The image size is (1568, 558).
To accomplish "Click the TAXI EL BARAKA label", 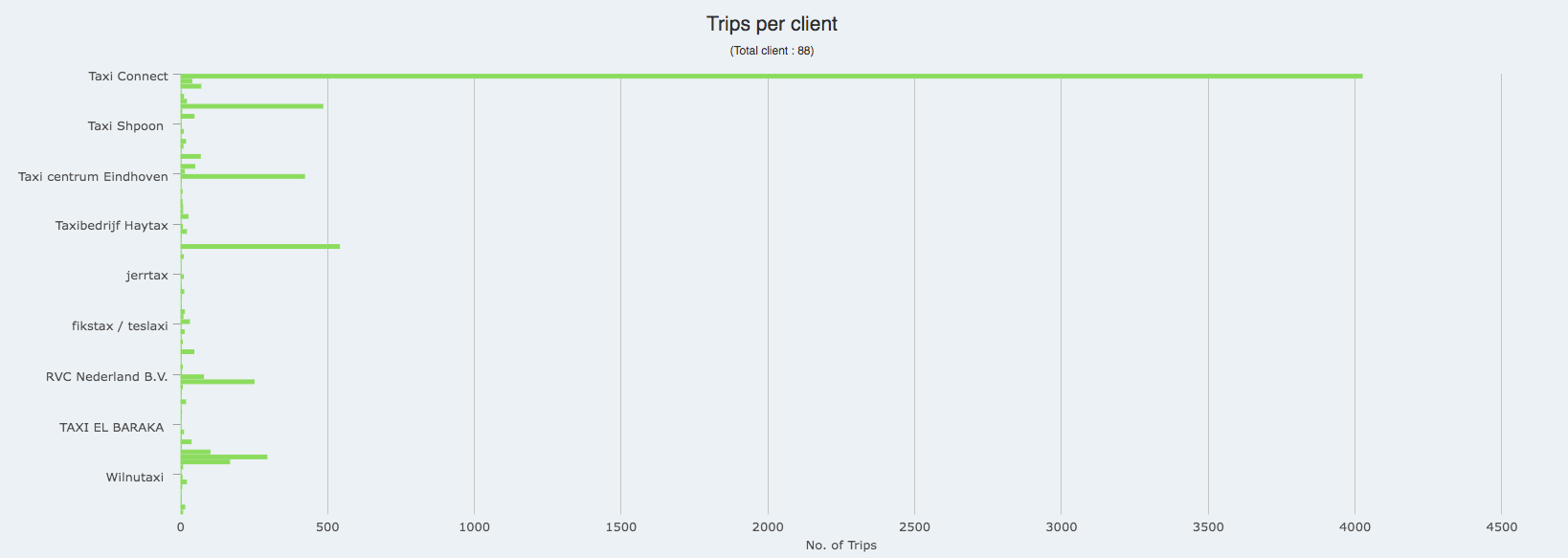I will tap(111, 428).
